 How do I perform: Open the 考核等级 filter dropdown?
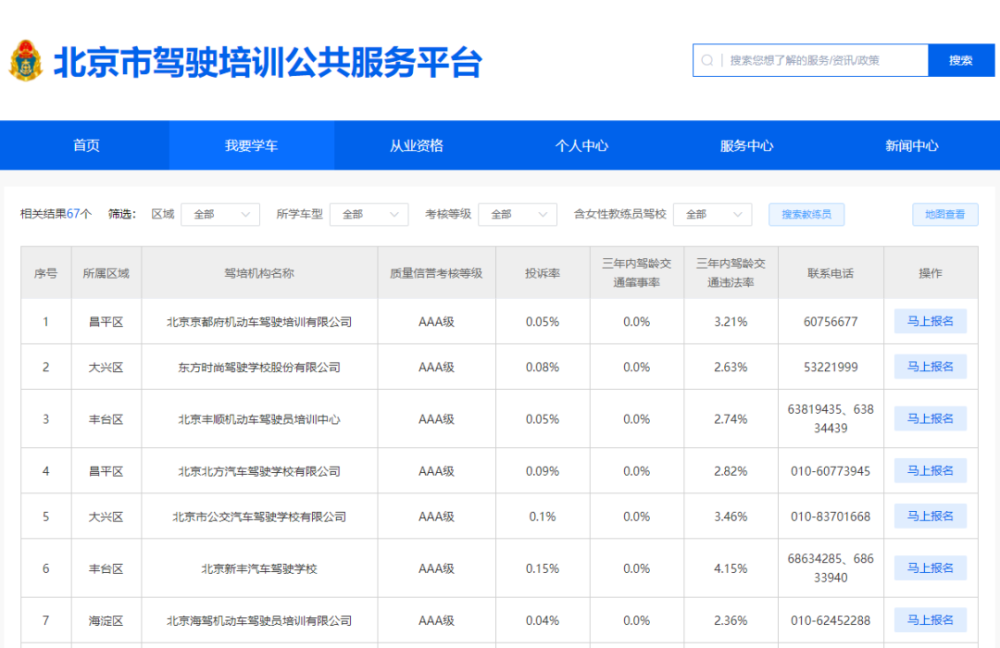517,214
